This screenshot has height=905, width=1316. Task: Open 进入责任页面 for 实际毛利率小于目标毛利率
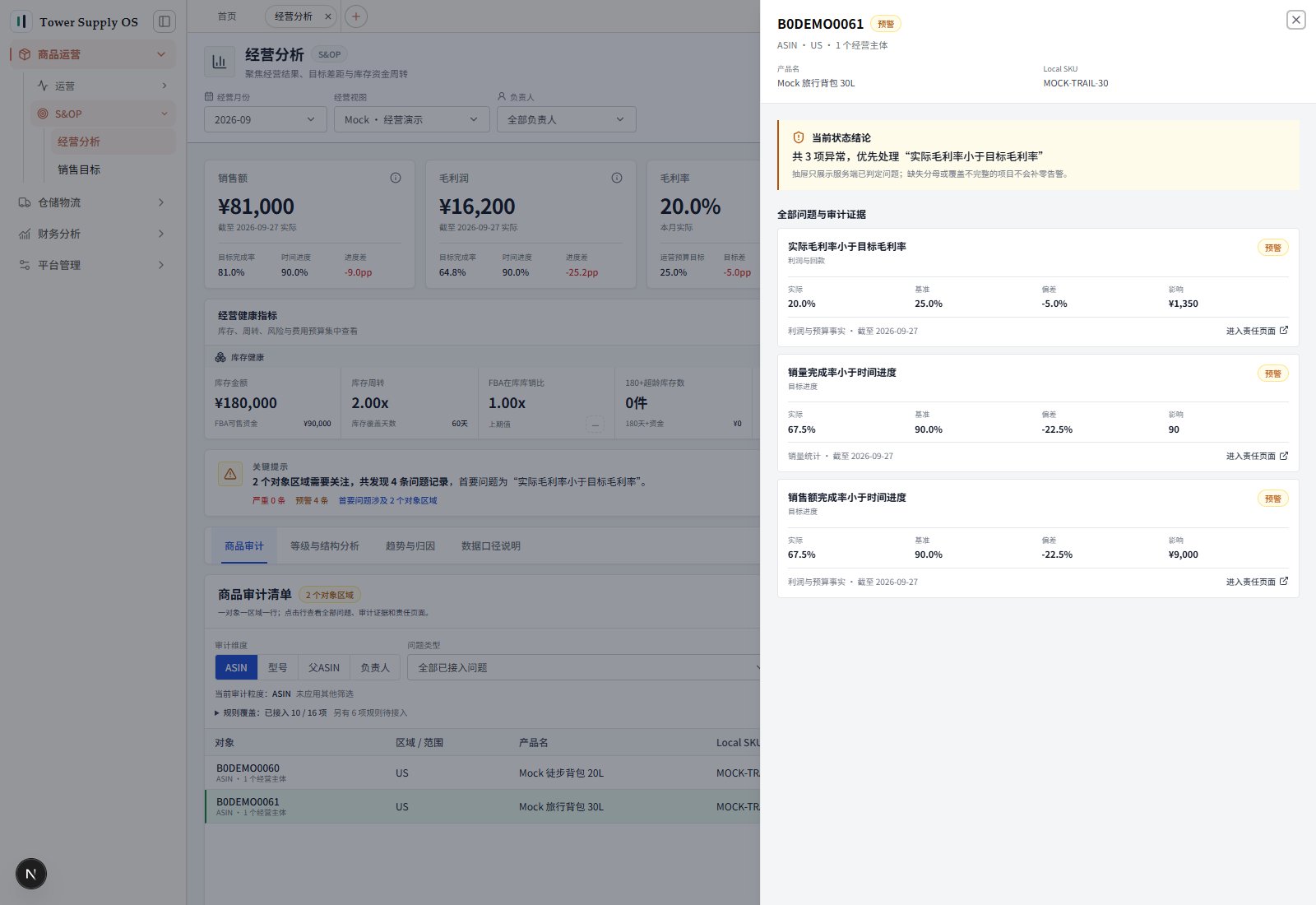tap(1257, 331)
